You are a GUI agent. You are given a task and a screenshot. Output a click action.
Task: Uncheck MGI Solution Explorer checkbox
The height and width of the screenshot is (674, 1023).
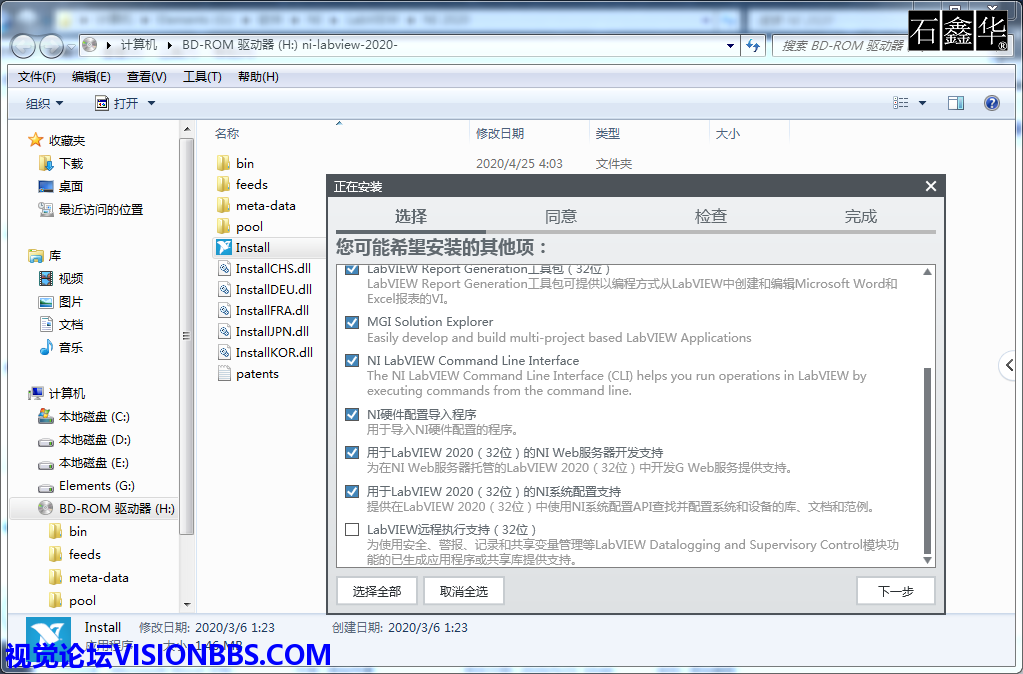(x=352, y=322)
